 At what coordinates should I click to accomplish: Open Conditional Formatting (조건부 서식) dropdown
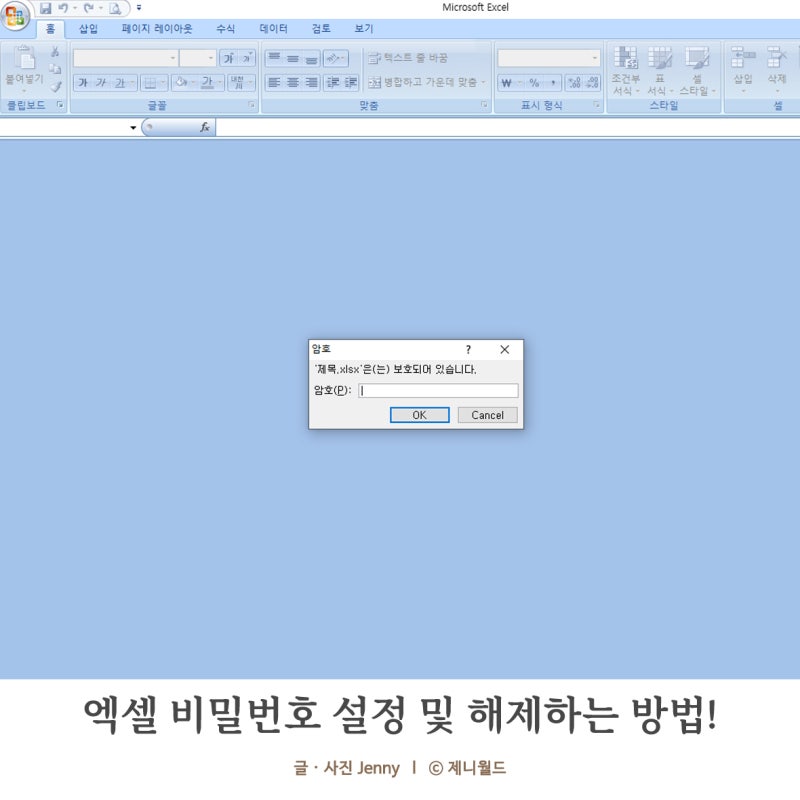point(626,70)
